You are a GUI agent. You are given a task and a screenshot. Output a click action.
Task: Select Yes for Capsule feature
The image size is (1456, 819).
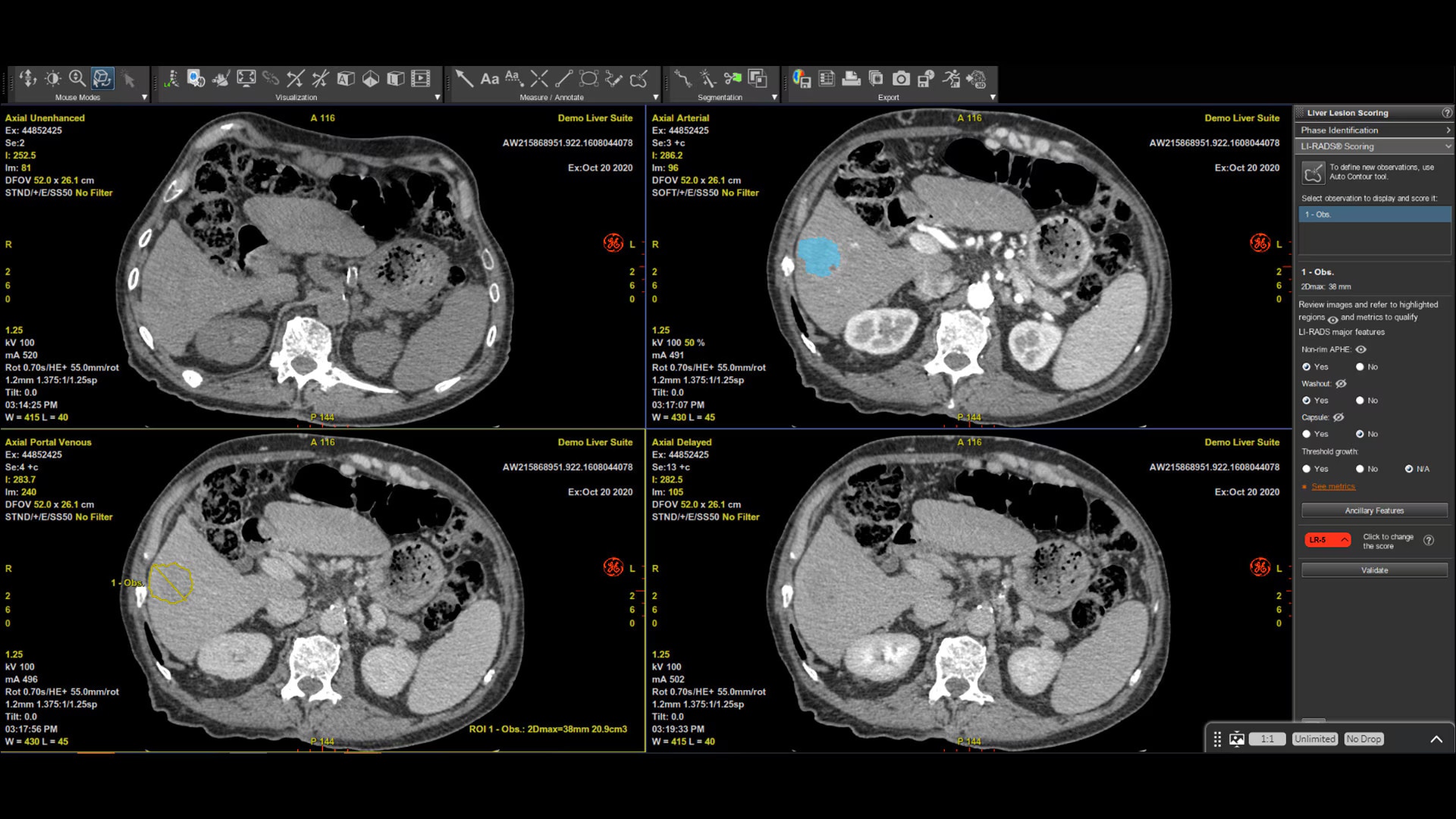click(1307, 435)
